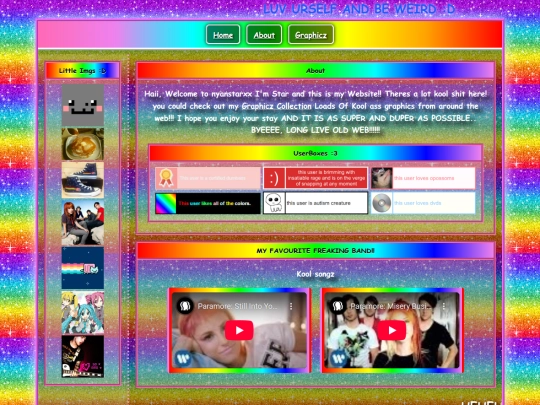Click the 'certified dumbass' userbox text
Screen dimensions: 540x405
tap(212, 178)
